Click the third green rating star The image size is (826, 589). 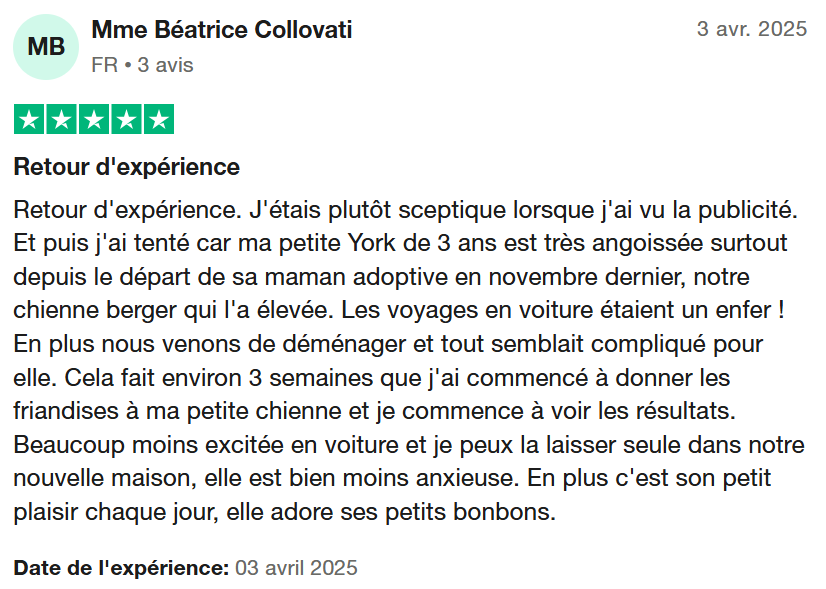click(94, 120)
